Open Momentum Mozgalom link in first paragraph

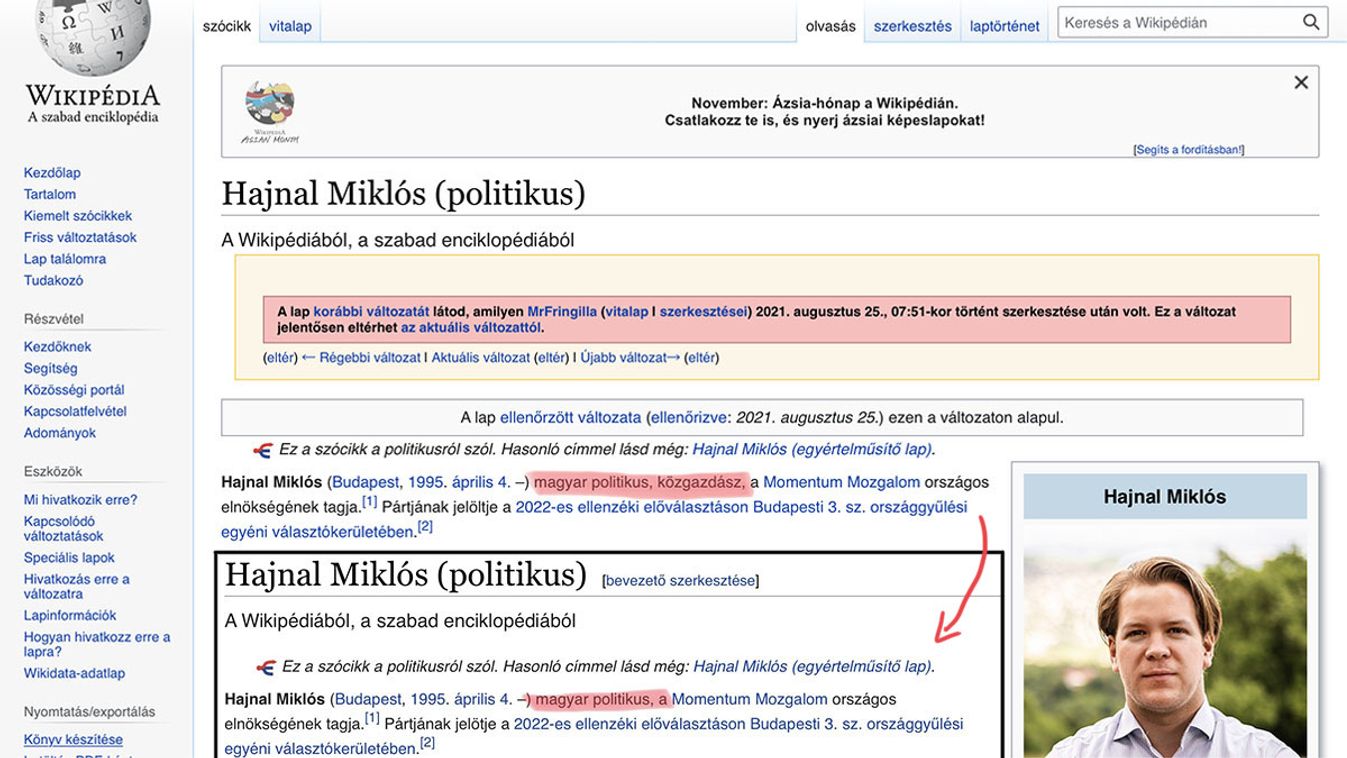pyautogui.click(x=841, y=482)
